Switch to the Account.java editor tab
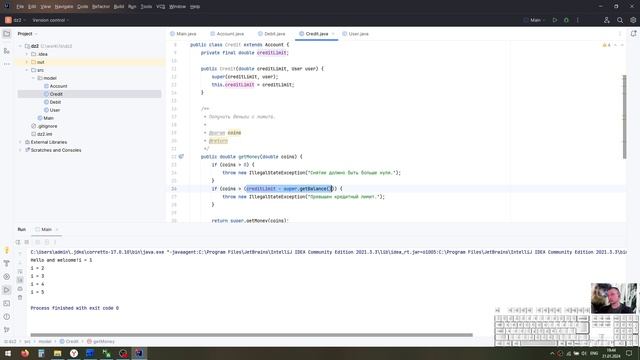 (x=227, y=34)
